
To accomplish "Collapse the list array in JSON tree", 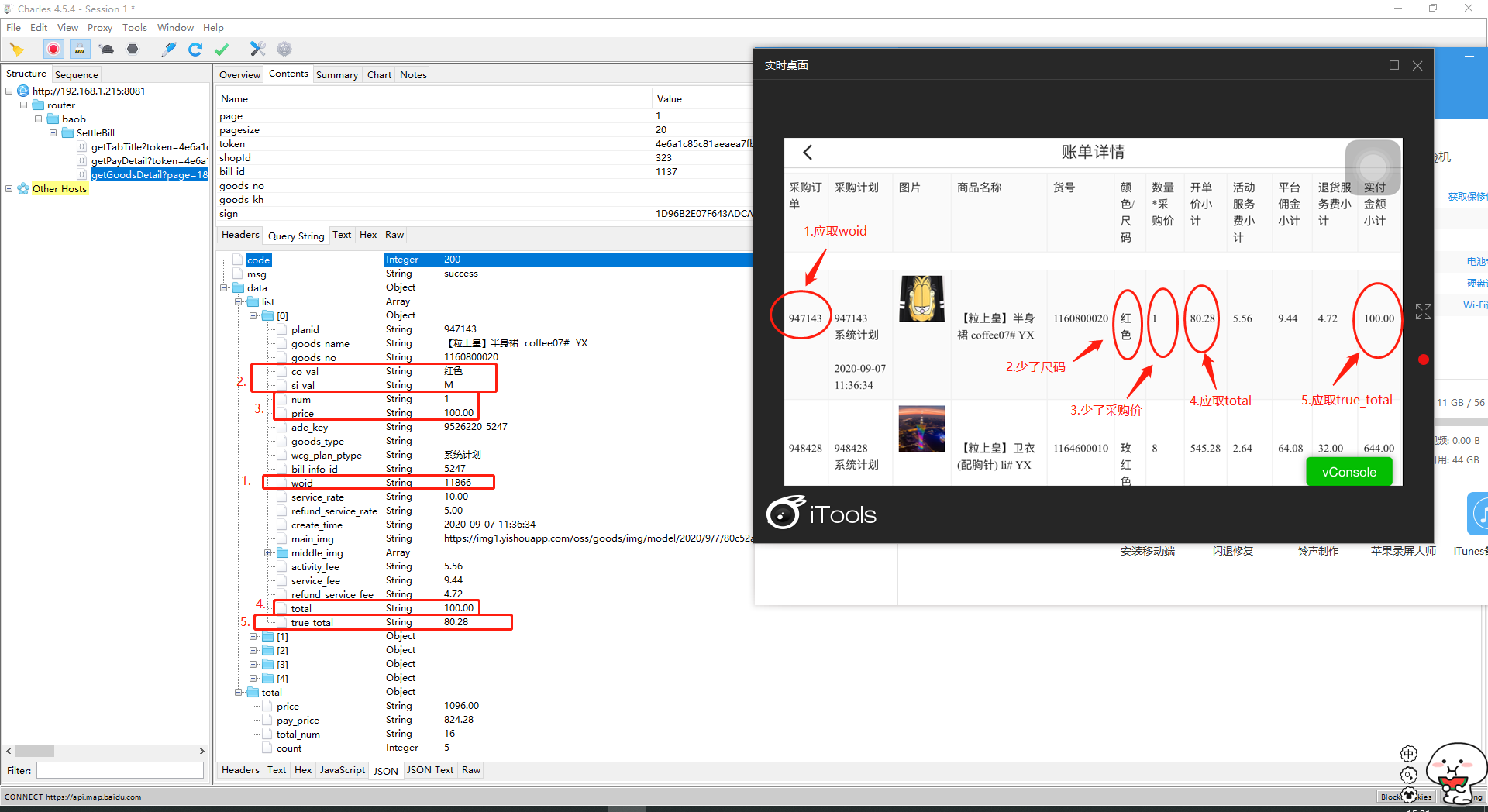I will (239, 301).
